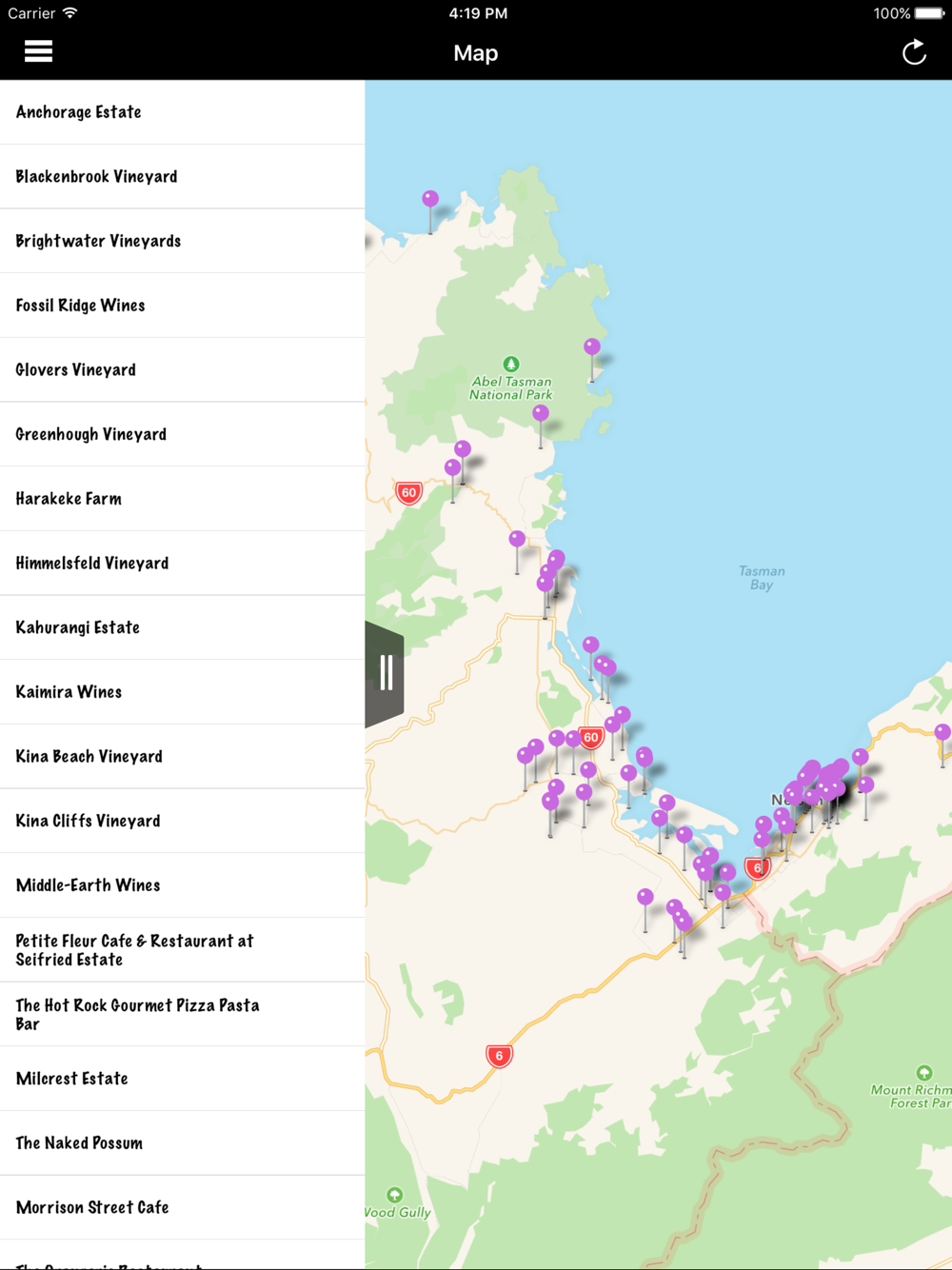Tap the Carrier label in status bar
Viewport: 952px width, 1270px height.
(x=31, y=13)
